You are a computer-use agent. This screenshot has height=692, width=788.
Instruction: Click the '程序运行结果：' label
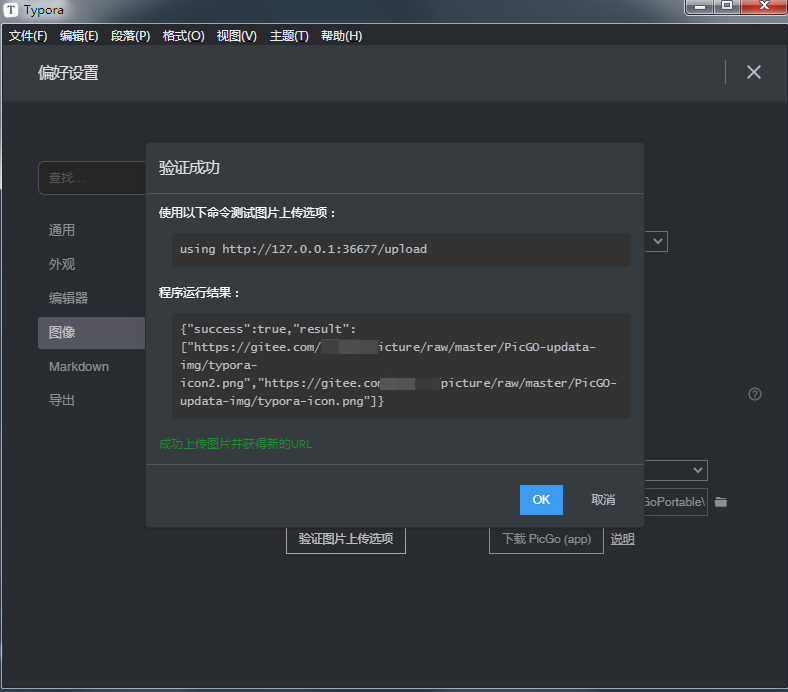click(x=200, y=293)
